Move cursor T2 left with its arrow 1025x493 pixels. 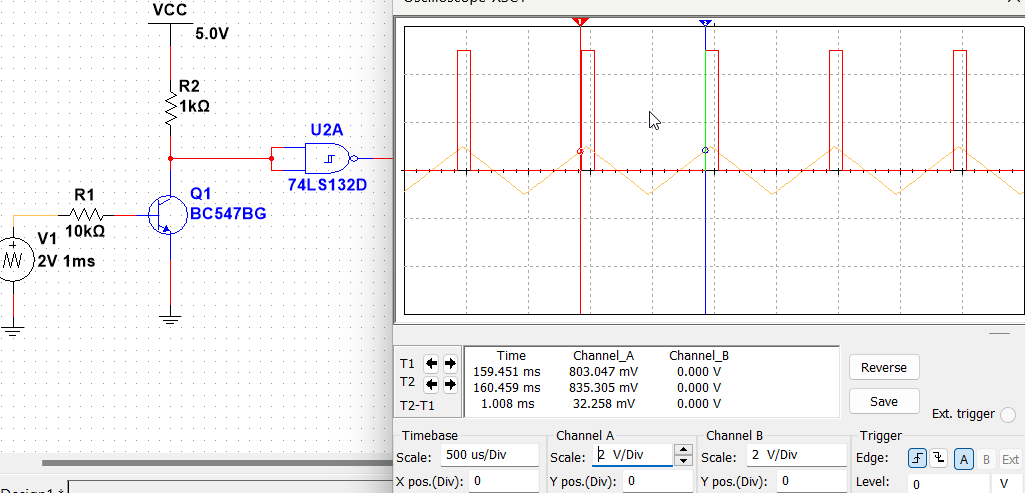[x=431, y=384]
